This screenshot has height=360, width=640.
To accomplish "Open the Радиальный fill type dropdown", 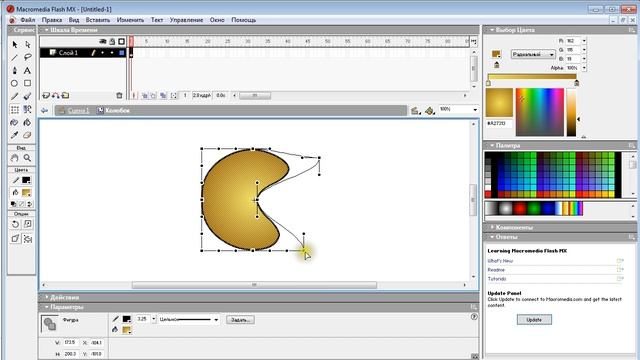I will pyautogui.click(x=533, y=54).
